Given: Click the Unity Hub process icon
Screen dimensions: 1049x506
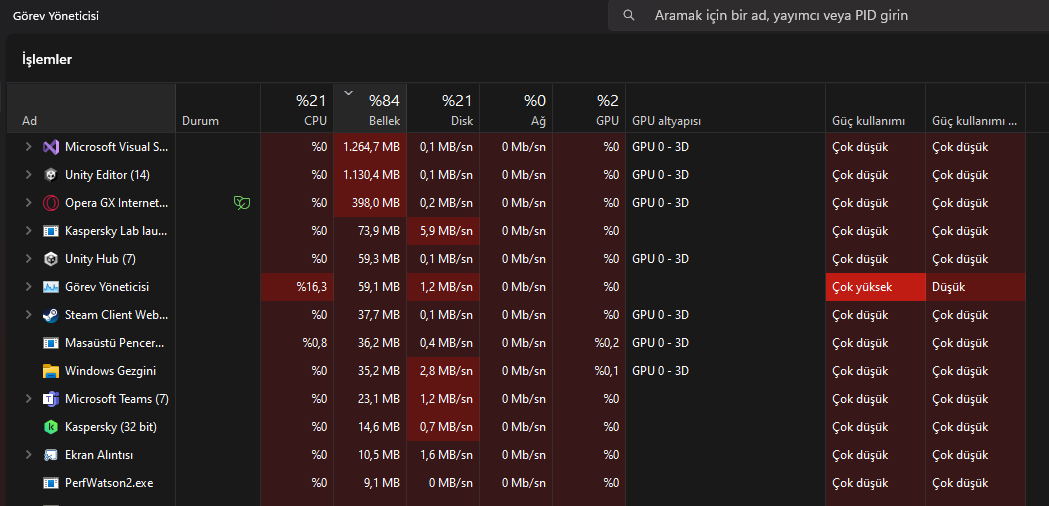Looking at the screenshot, I should tap(51, 258).
